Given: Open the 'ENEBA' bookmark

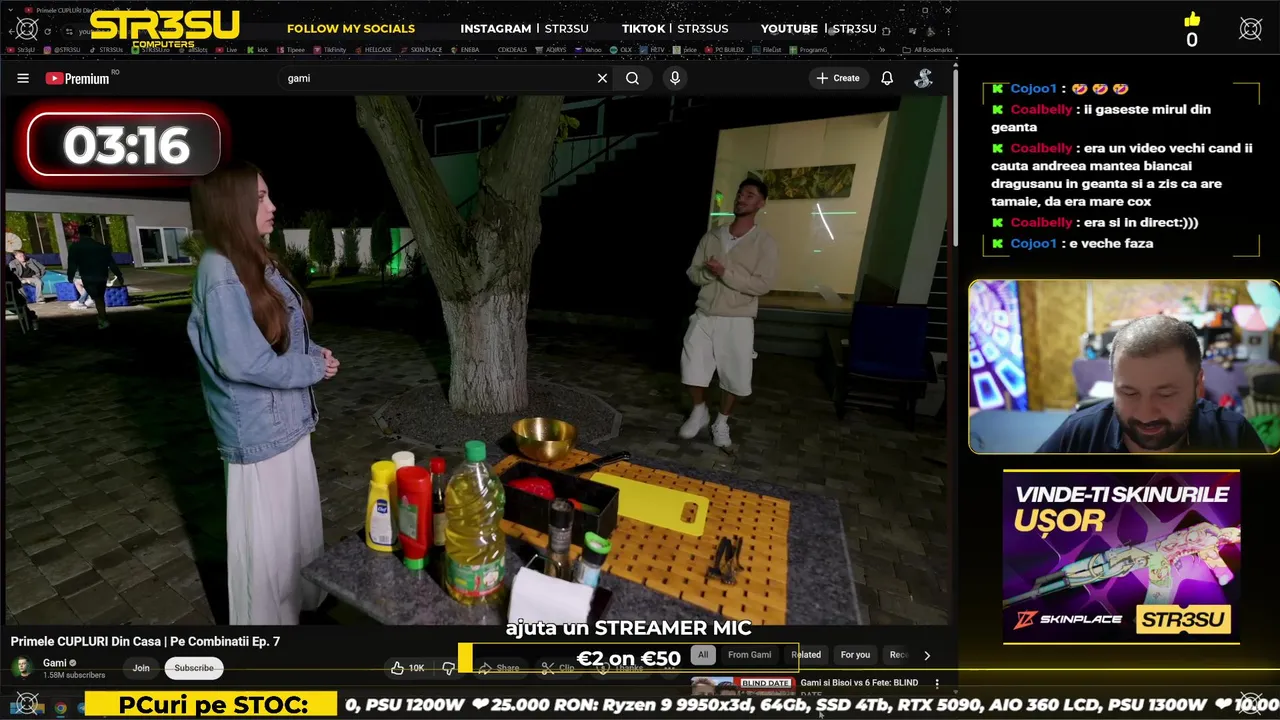Looking at the screenshot, I should coord(464,49).
